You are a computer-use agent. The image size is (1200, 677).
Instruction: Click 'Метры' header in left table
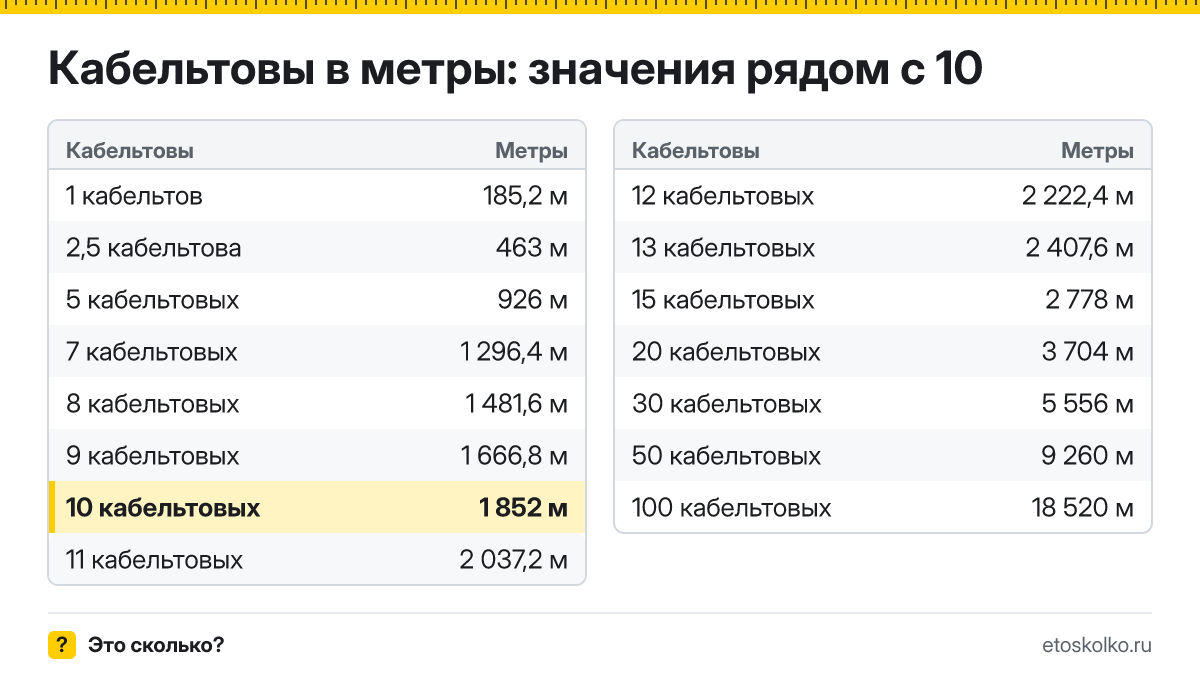point(532,151)
